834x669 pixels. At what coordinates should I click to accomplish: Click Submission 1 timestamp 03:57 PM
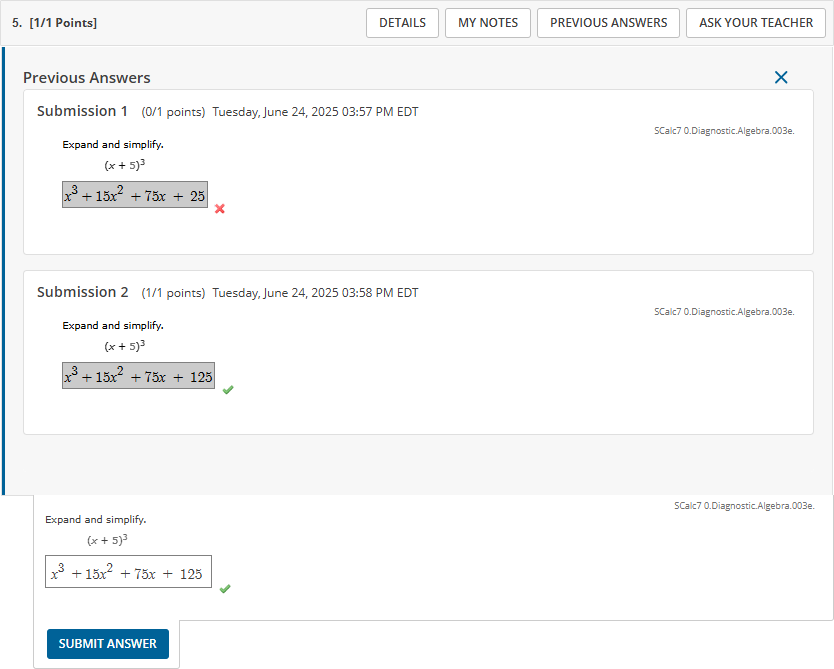tap(315, 112)
